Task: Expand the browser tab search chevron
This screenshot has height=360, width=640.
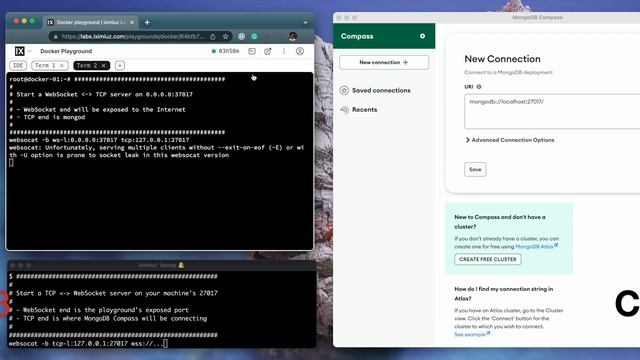Action: click(x=305, y=22)
